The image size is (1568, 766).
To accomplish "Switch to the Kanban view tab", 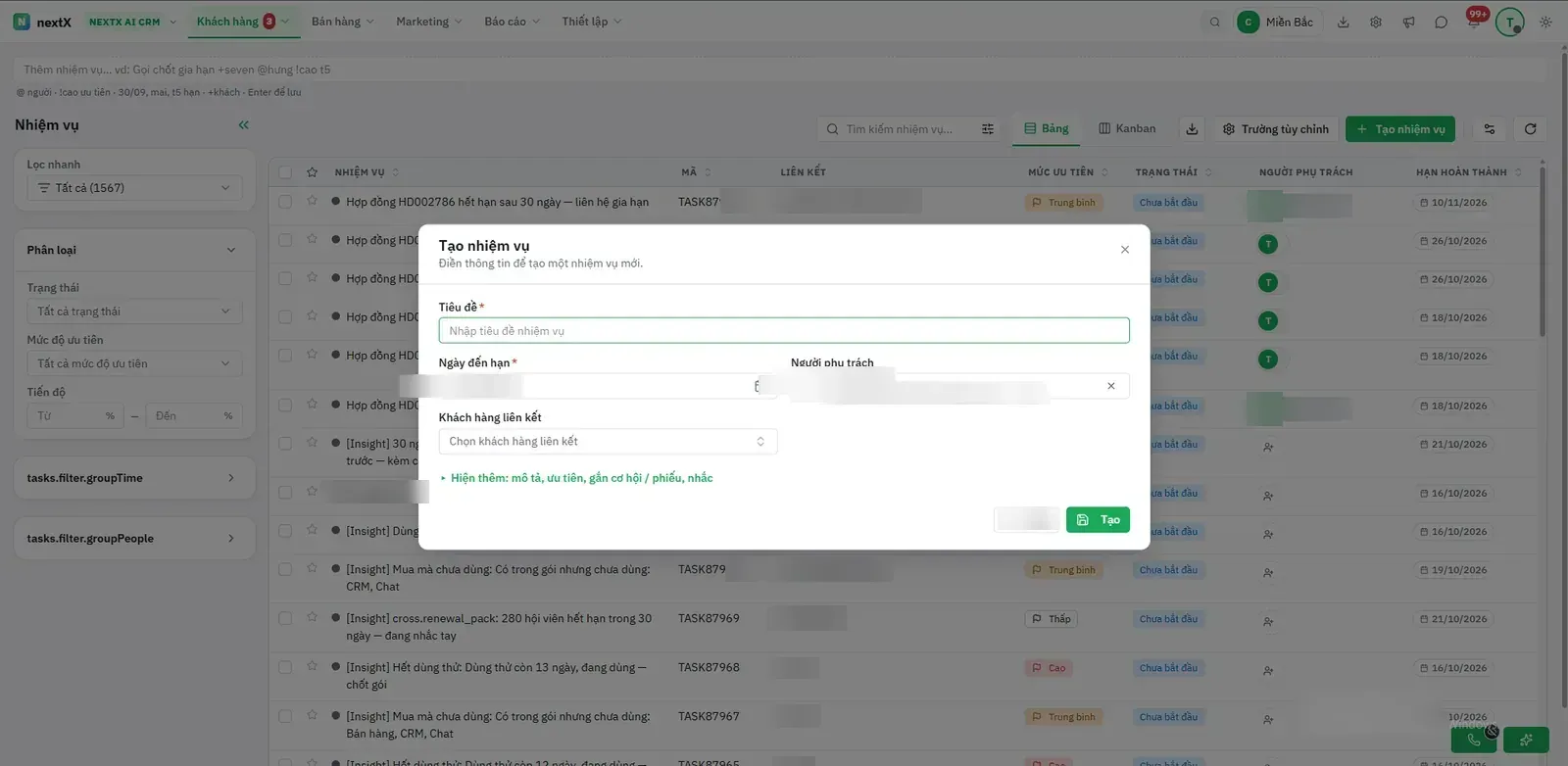I will (1127, 129).
